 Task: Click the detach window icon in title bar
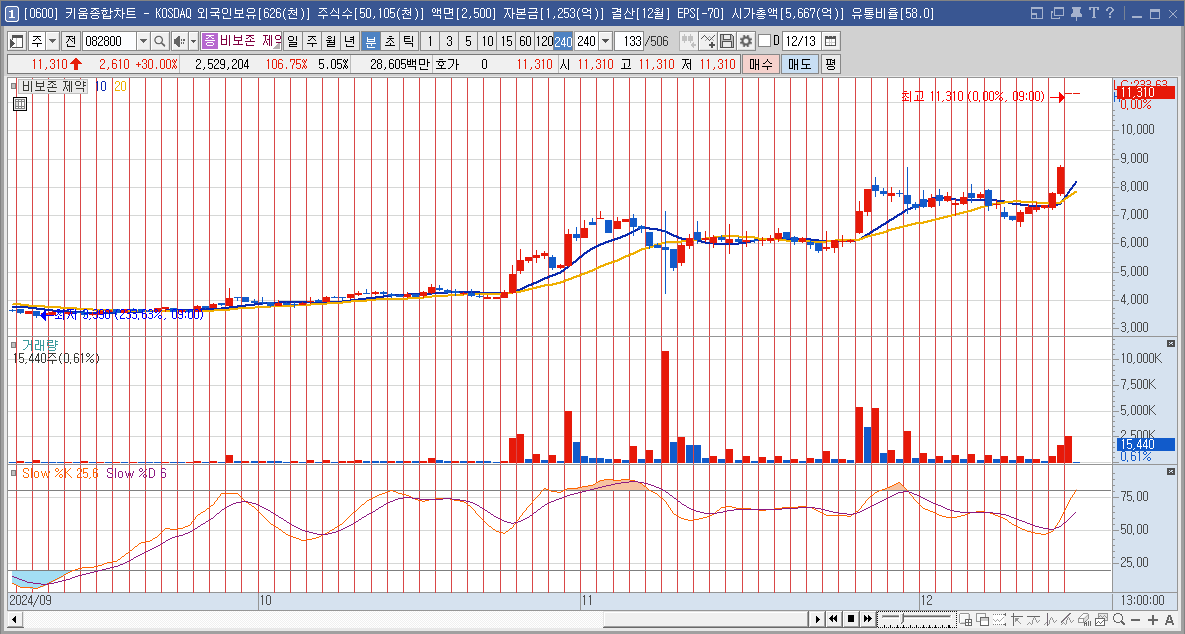[1058, 13]
